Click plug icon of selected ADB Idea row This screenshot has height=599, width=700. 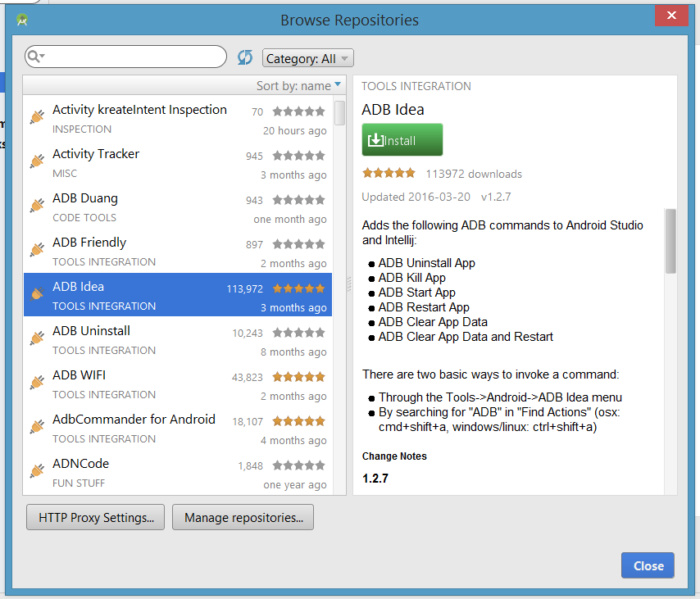(38, 293)
